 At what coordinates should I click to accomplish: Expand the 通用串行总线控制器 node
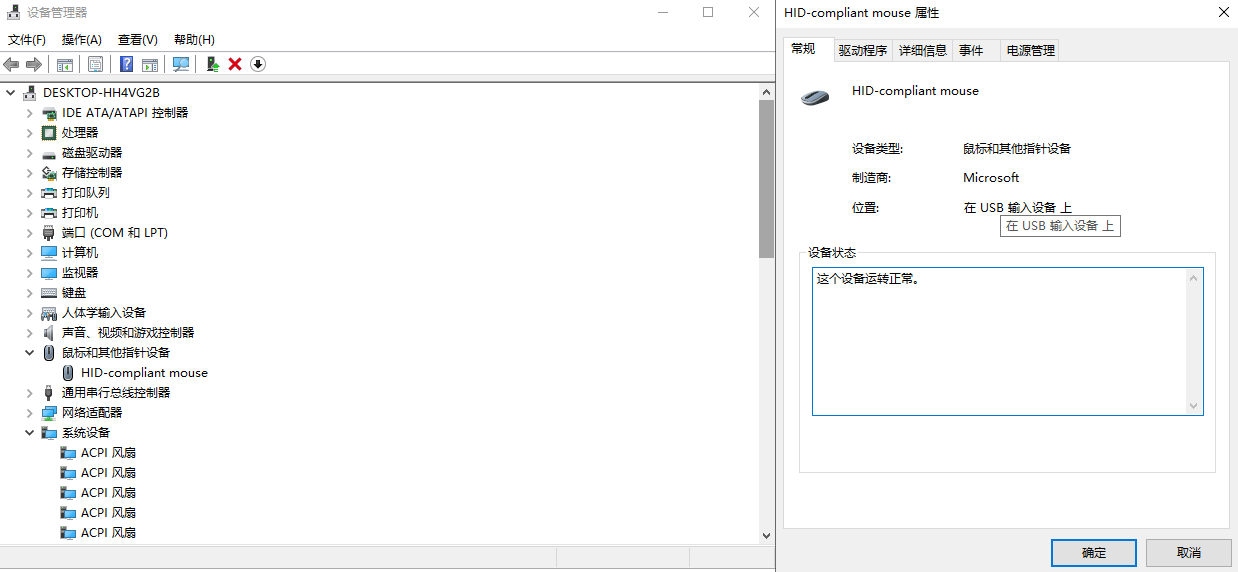point(30,393)
